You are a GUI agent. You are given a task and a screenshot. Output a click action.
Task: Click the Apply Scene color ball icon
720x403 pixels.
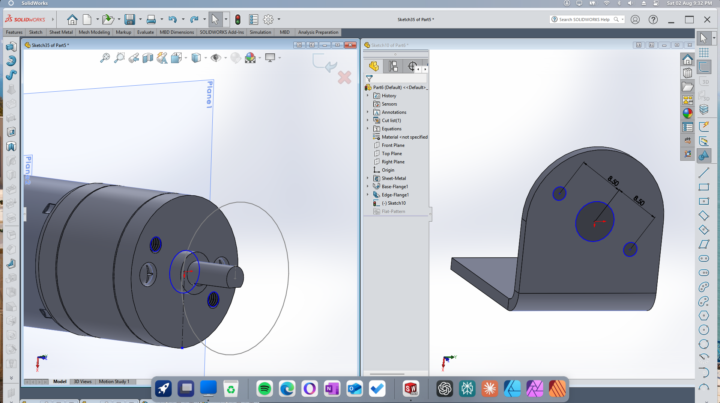[250, 58]
